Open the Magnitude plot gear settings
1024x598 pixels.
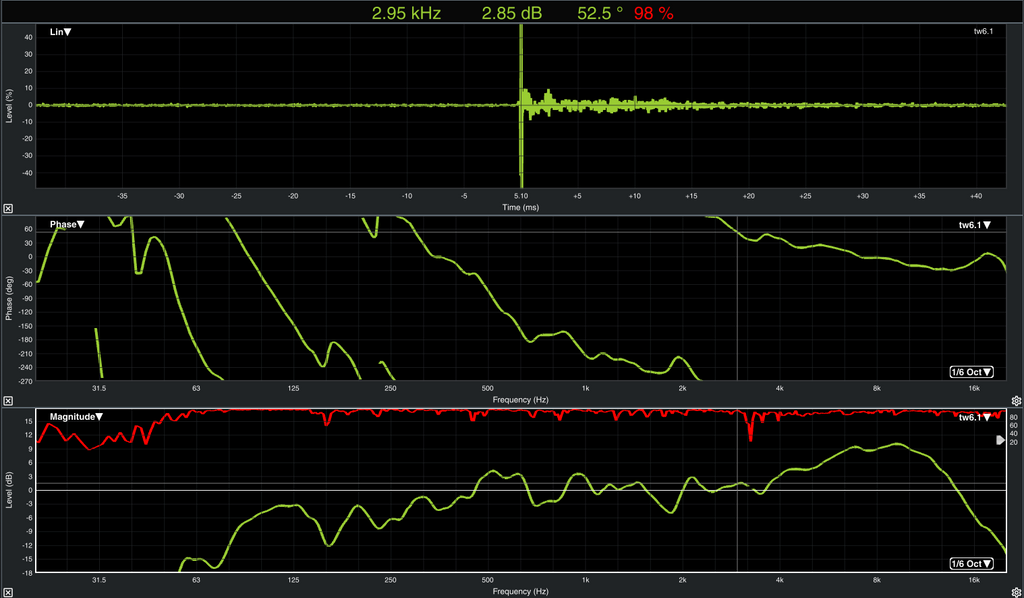point(1016,591)
